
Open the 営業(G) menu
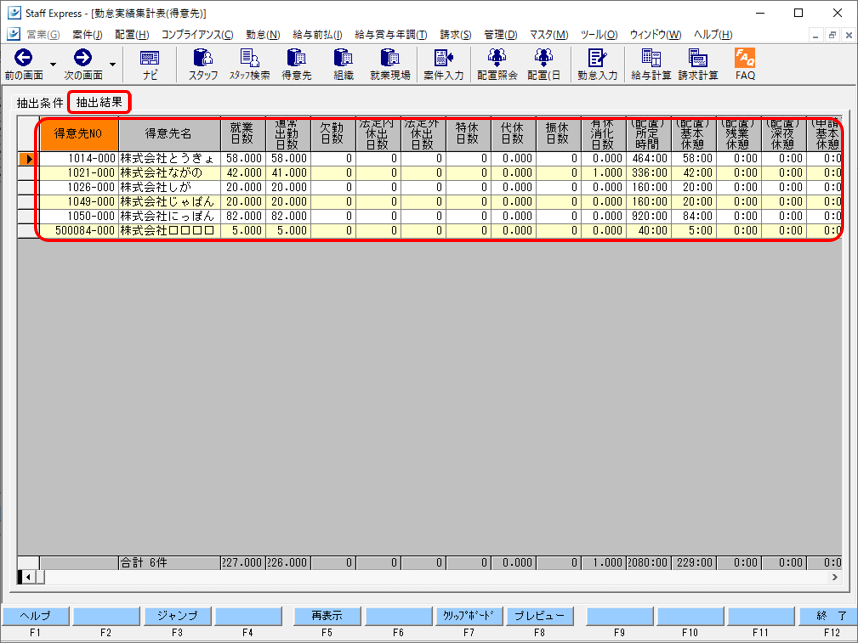[x=43, y=34]
